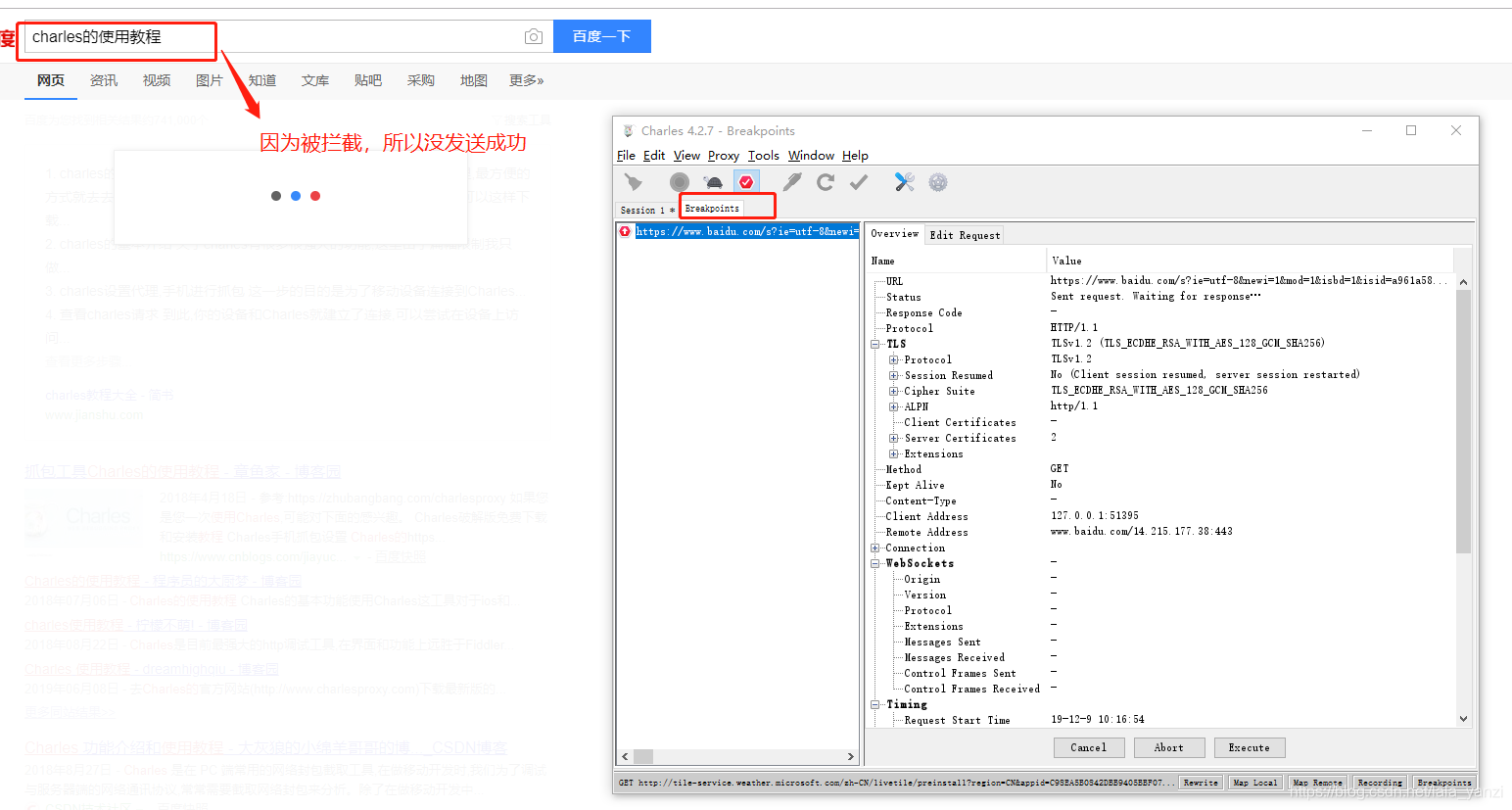Open the 资讯 tab on Baidu
The image size is (1512, 810).
(x=104, y=80)
